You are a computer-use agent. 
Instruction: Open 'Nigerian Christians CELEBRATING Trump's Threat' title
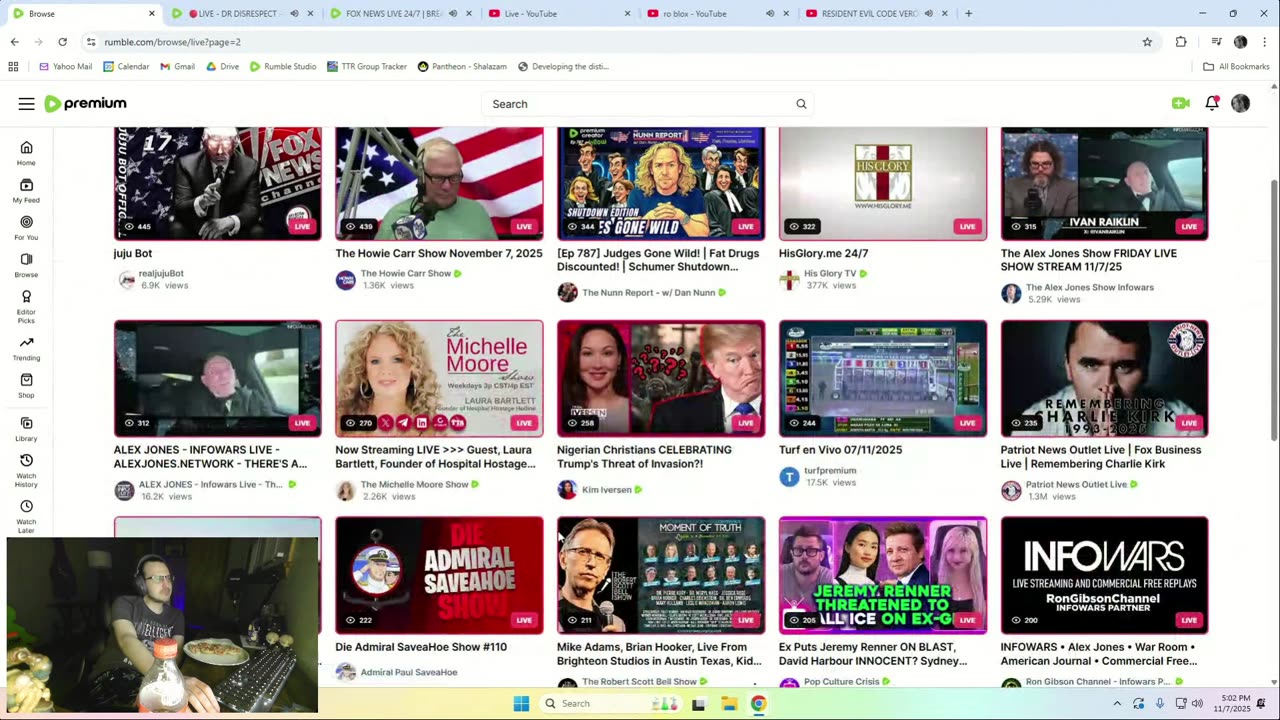[x=644, y=457]
